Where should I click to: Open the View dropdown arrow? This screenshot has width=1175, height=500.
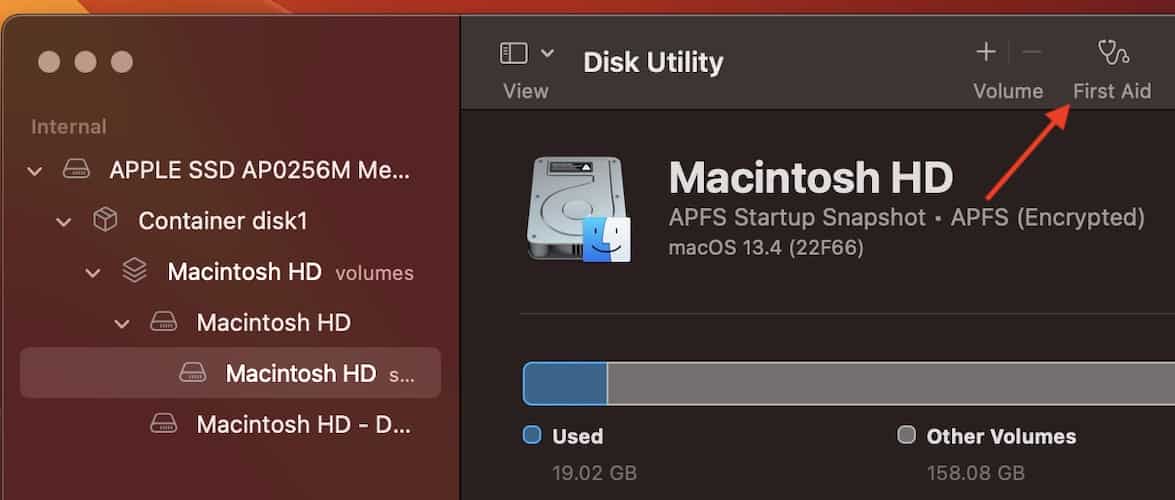[x=547, y=53]
